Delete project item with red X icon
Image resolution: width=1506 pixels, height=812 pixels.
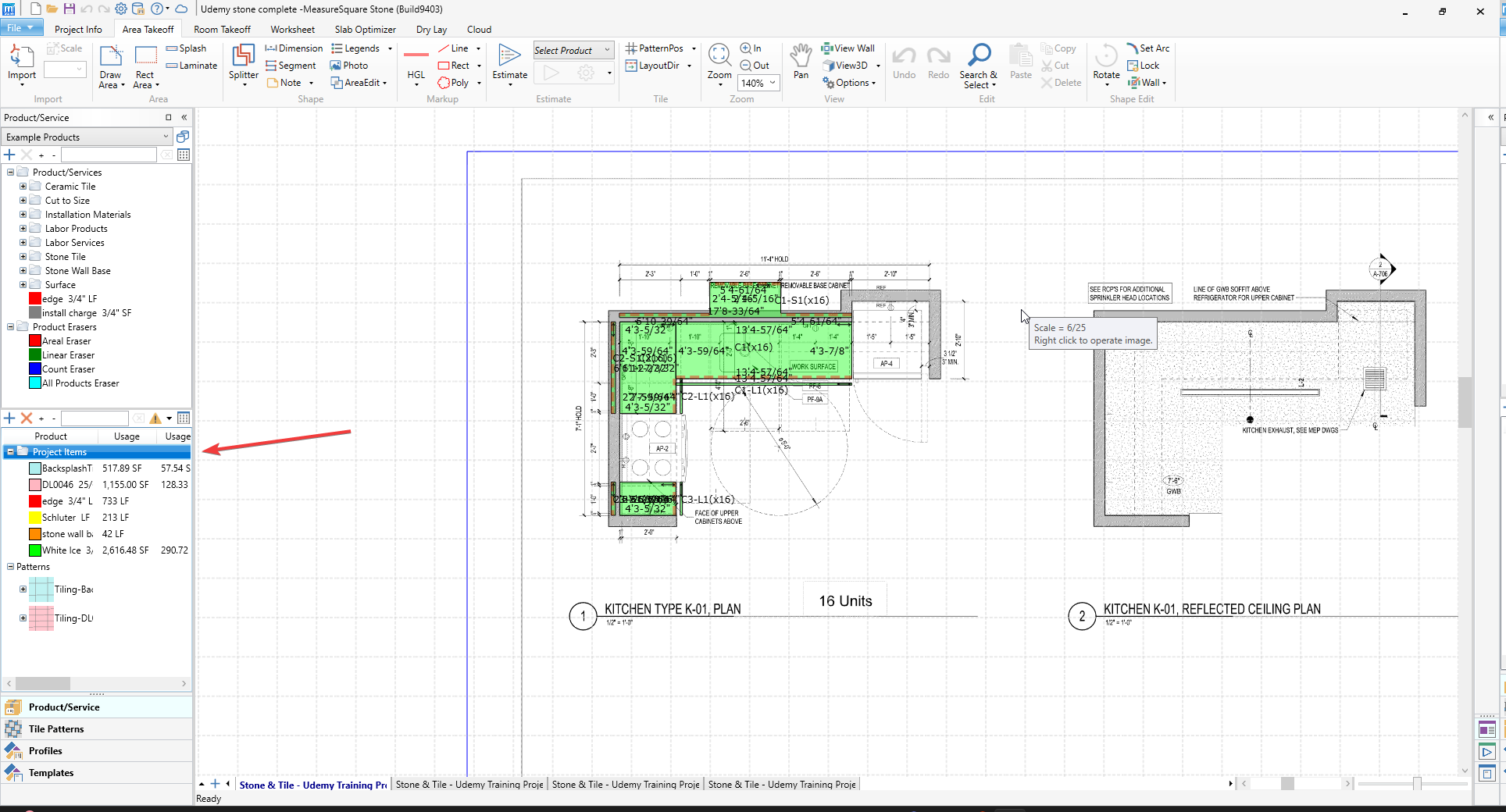27,418
